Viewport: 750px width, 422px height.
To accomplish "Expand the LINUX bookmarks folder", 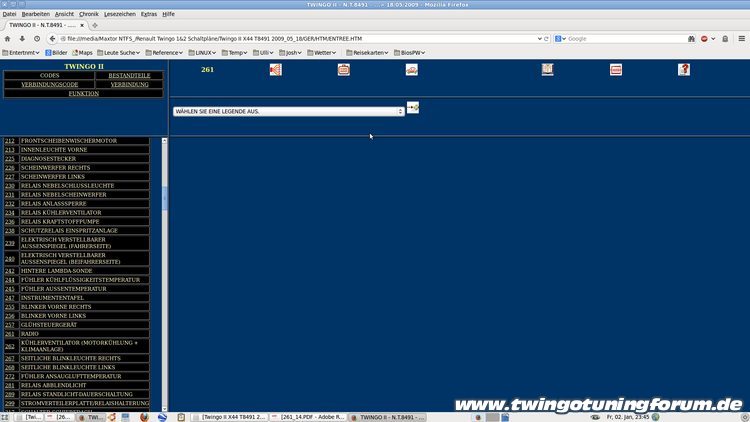I will click(x=203, y=52).
